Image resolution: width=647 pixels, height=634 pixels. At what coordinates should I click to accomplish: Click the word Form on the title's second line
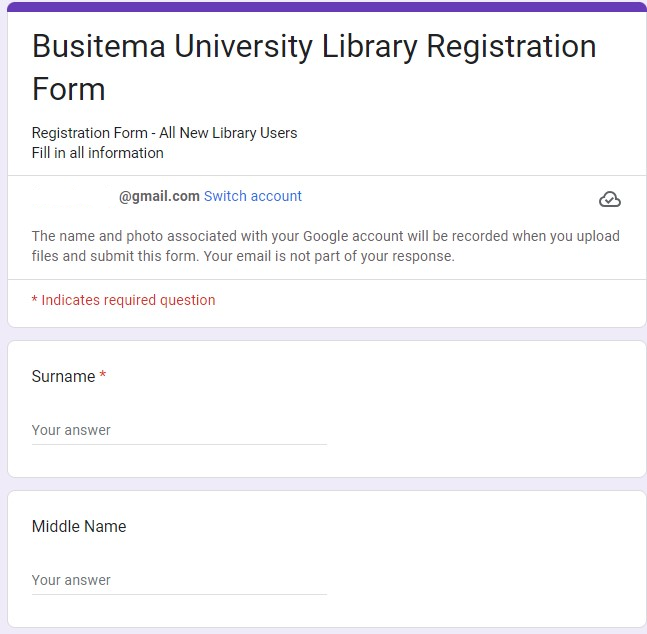tap(68, 89)
